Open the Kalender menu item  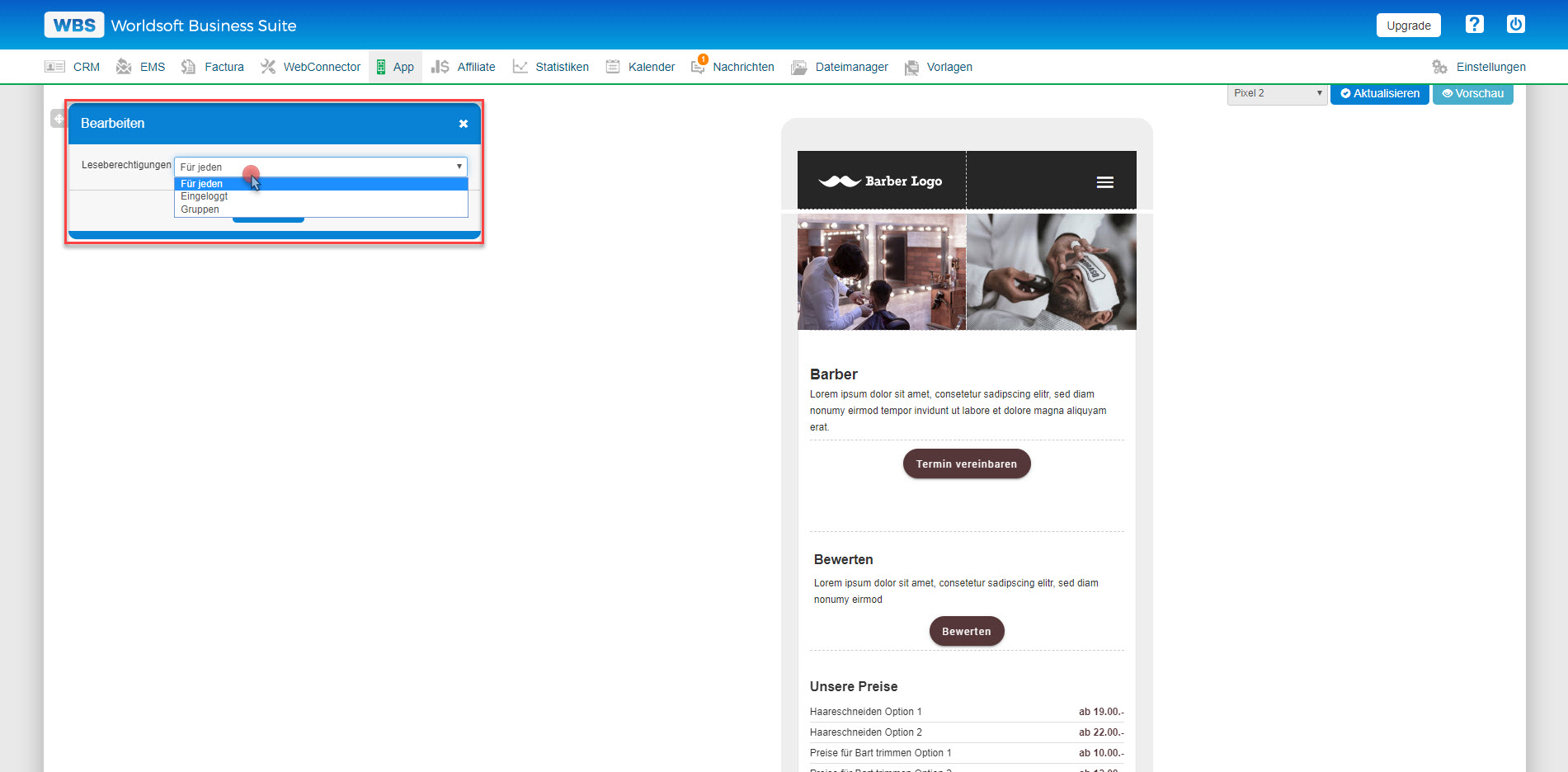point(651,67)
